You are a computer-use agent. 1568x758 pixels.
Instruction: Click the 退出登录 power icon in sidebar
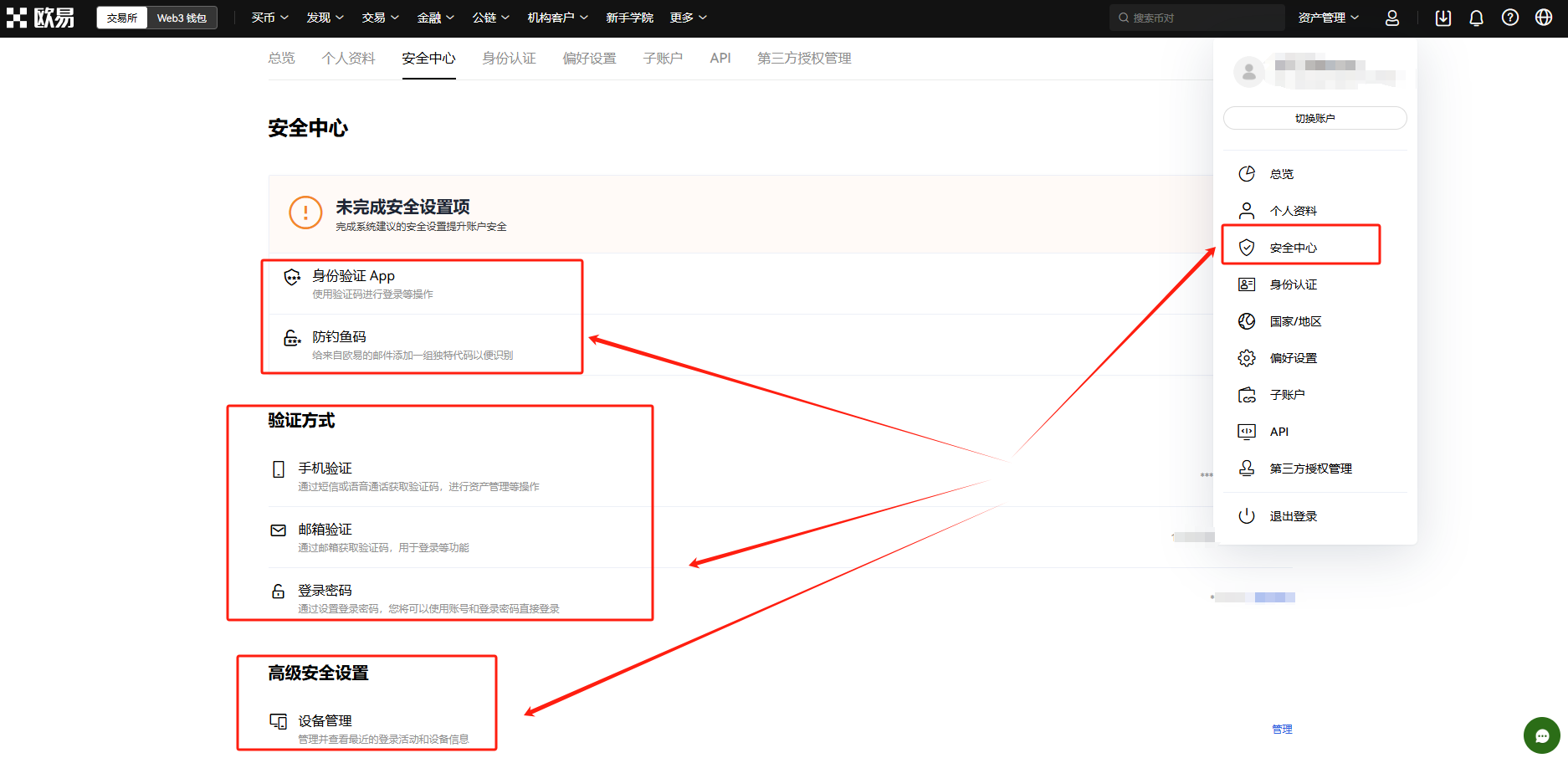click(1248, 515)
